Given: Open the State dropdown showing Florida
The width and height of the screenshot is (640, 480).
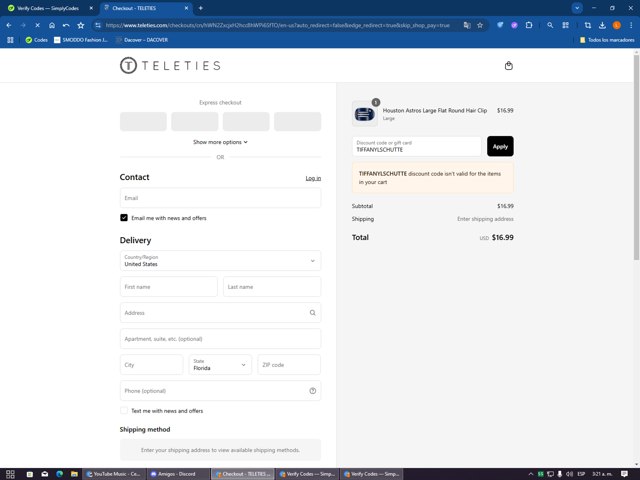Looking at the screenshot, I should coord(220,364).
